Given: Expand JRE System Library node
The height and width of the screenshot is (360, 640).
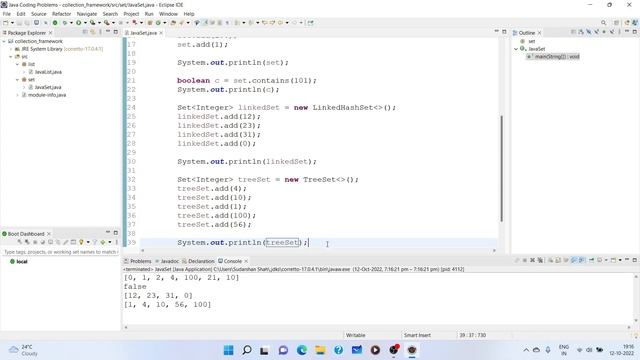Looking at the screenshot, I should 11,49.
